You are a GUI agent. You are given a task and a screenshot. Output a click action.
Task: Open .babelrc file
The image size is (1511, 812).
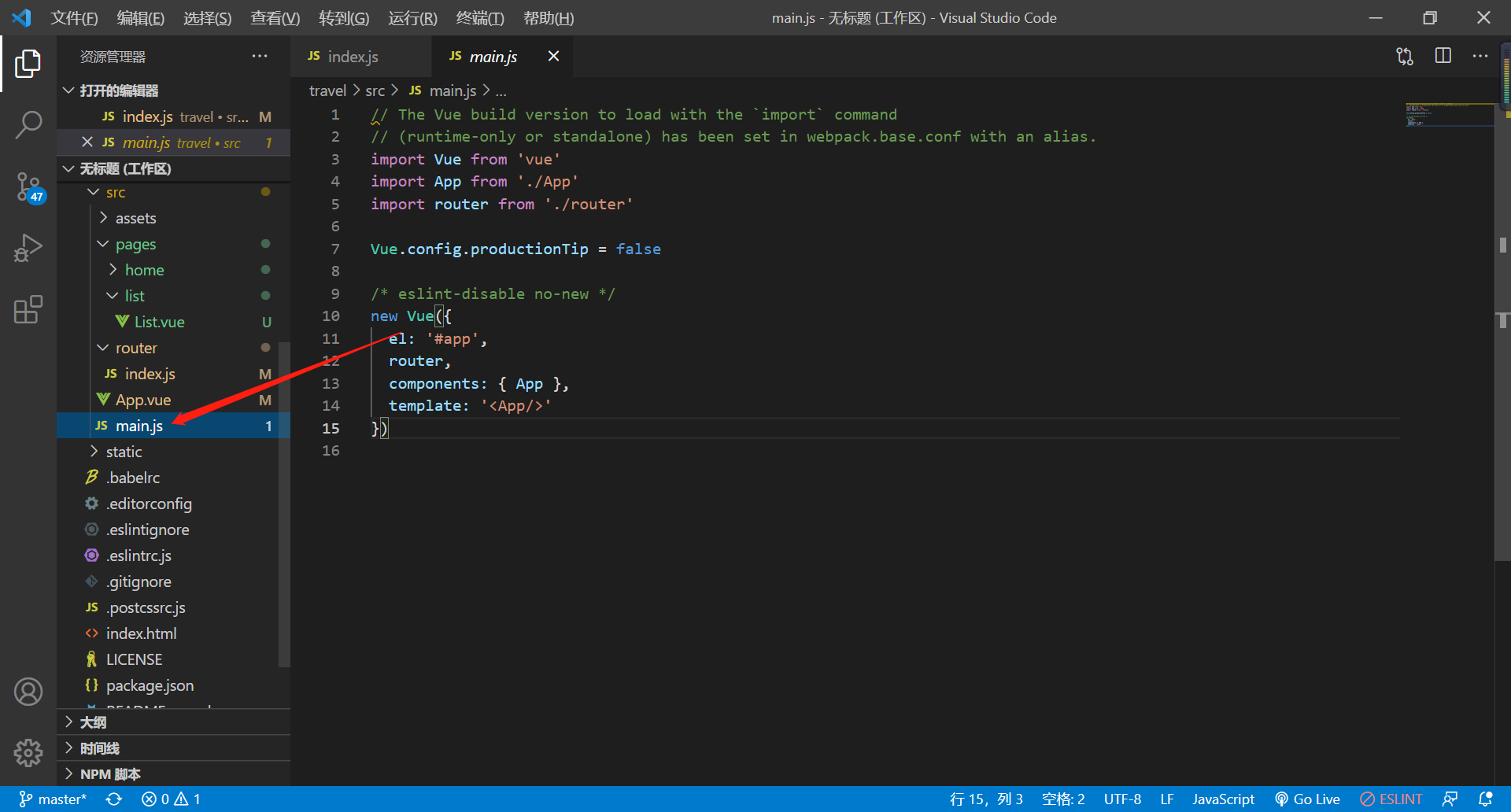168,478
